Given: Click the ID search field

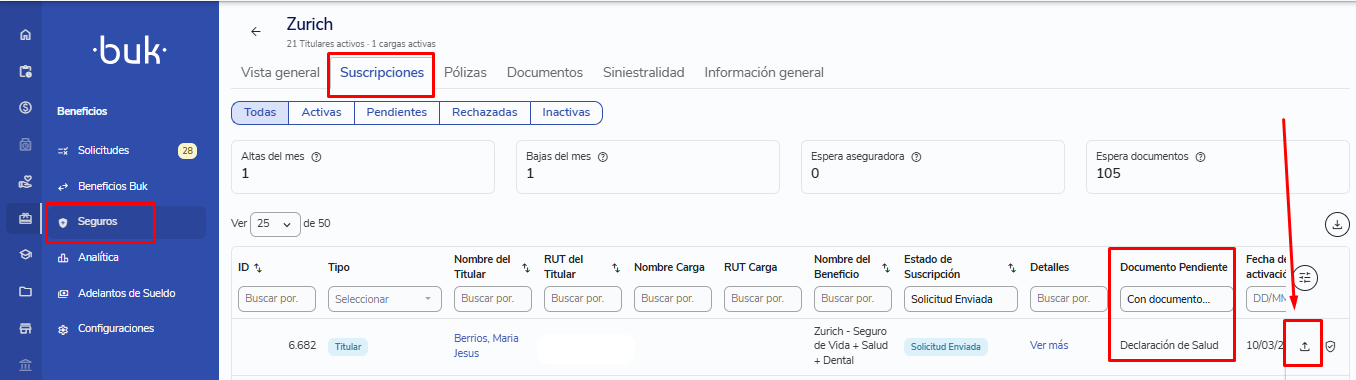Looking at the screenshot, I should [x=277, y=299].
